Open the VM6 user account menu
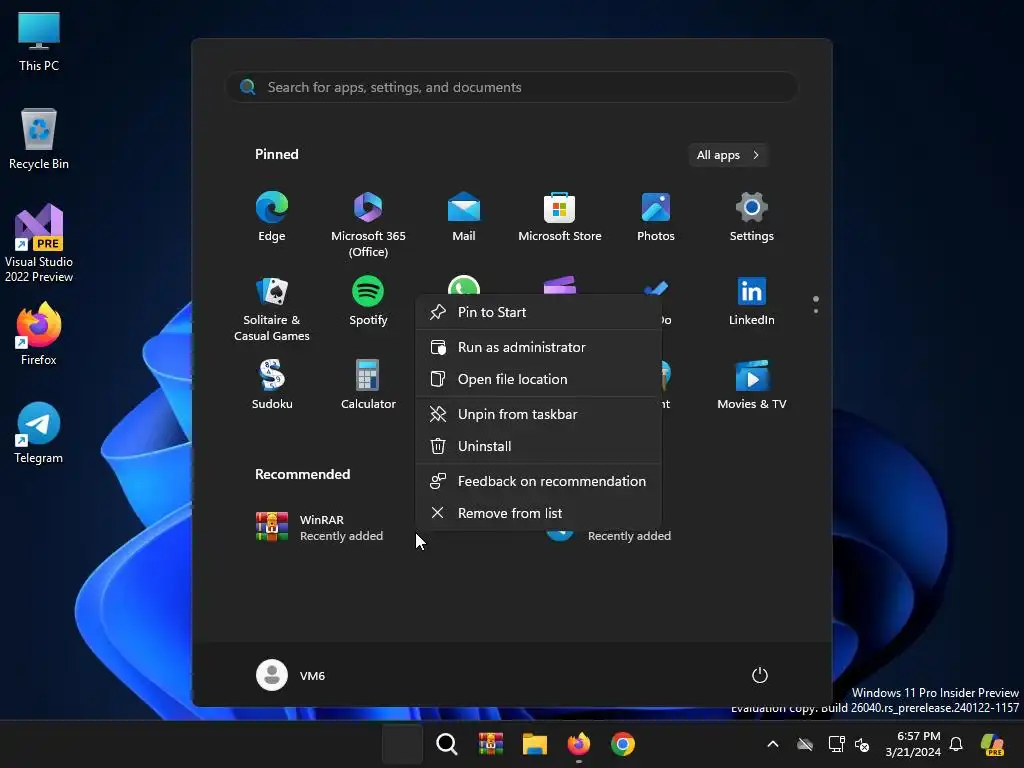 291,675
